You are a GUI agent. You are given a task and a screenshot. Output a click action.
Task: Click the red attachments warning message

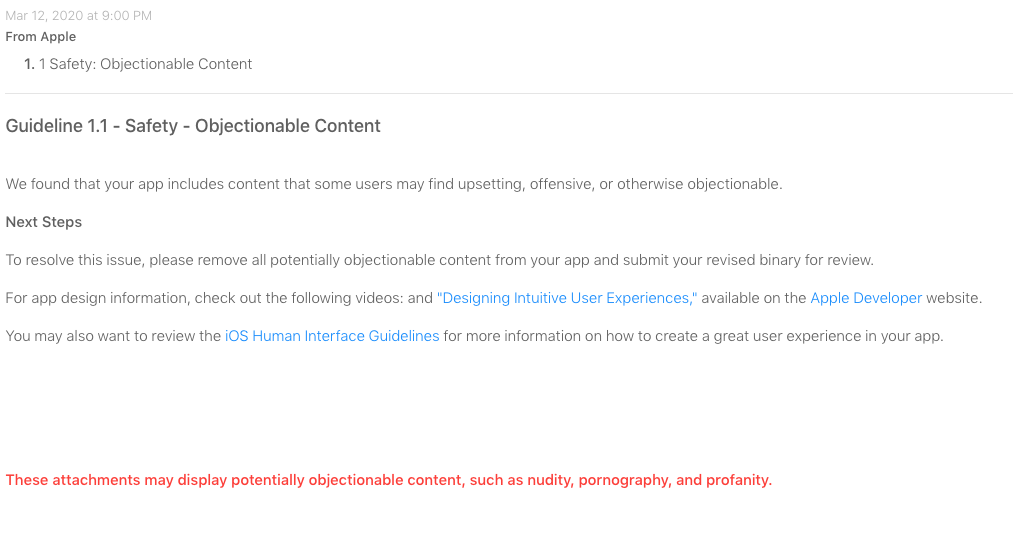(389, 480)
